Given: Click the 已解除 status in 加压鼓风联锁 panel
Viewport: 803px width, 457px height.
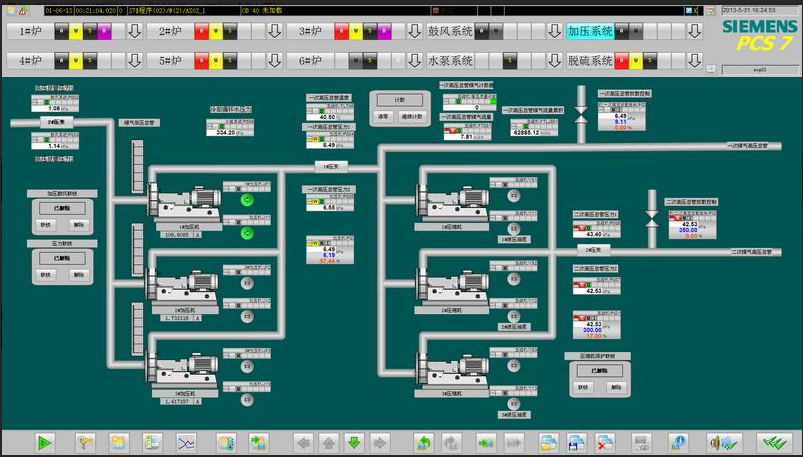Looking at the screenshot, I should (x=62, y=208).
